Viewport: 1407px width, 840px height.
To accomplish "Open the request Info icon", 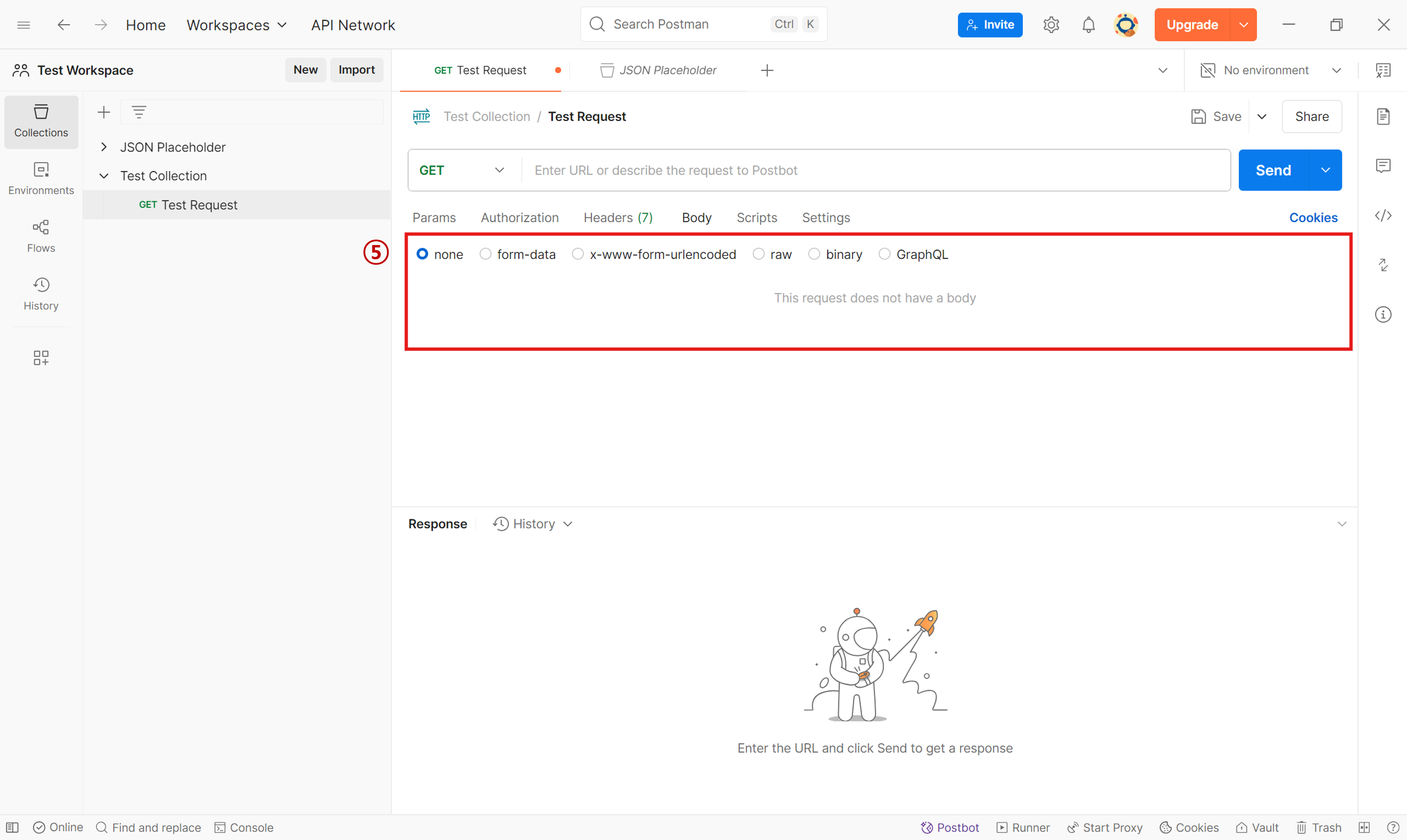I will click(x=1383, y=314).
